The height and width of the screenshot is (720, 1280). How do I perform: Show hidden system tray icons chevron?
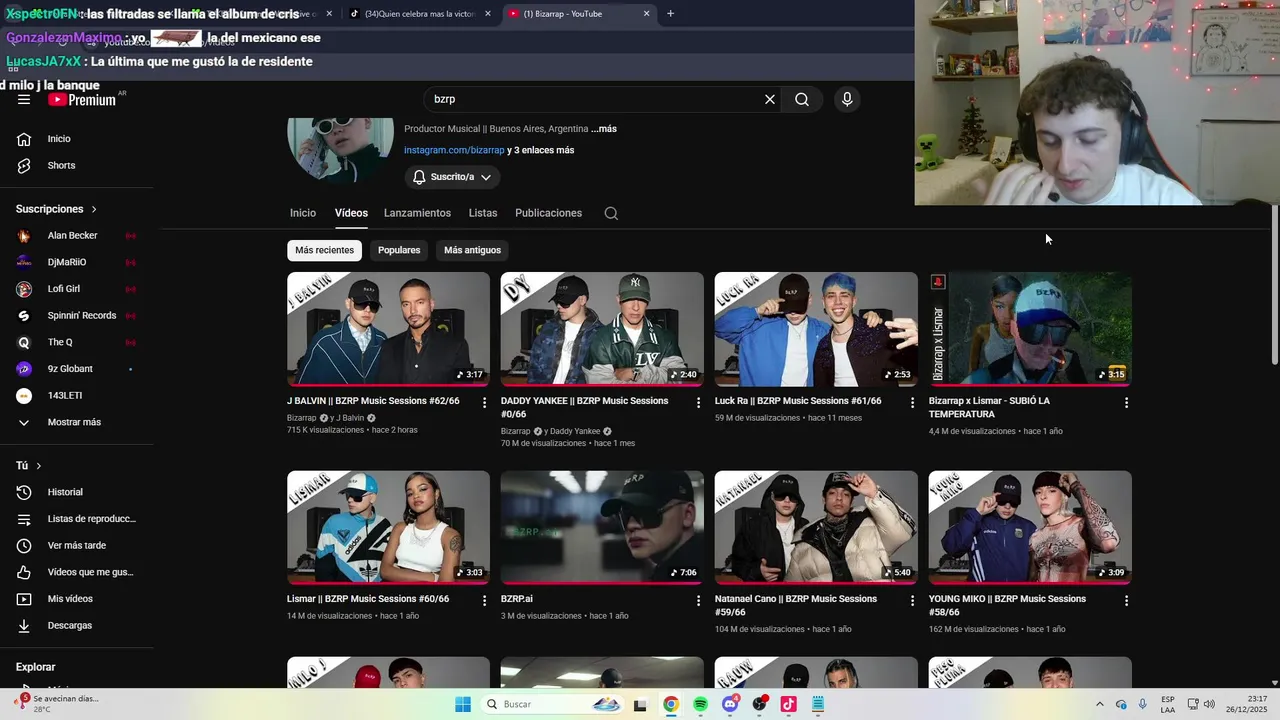(x=1100, y=704)
